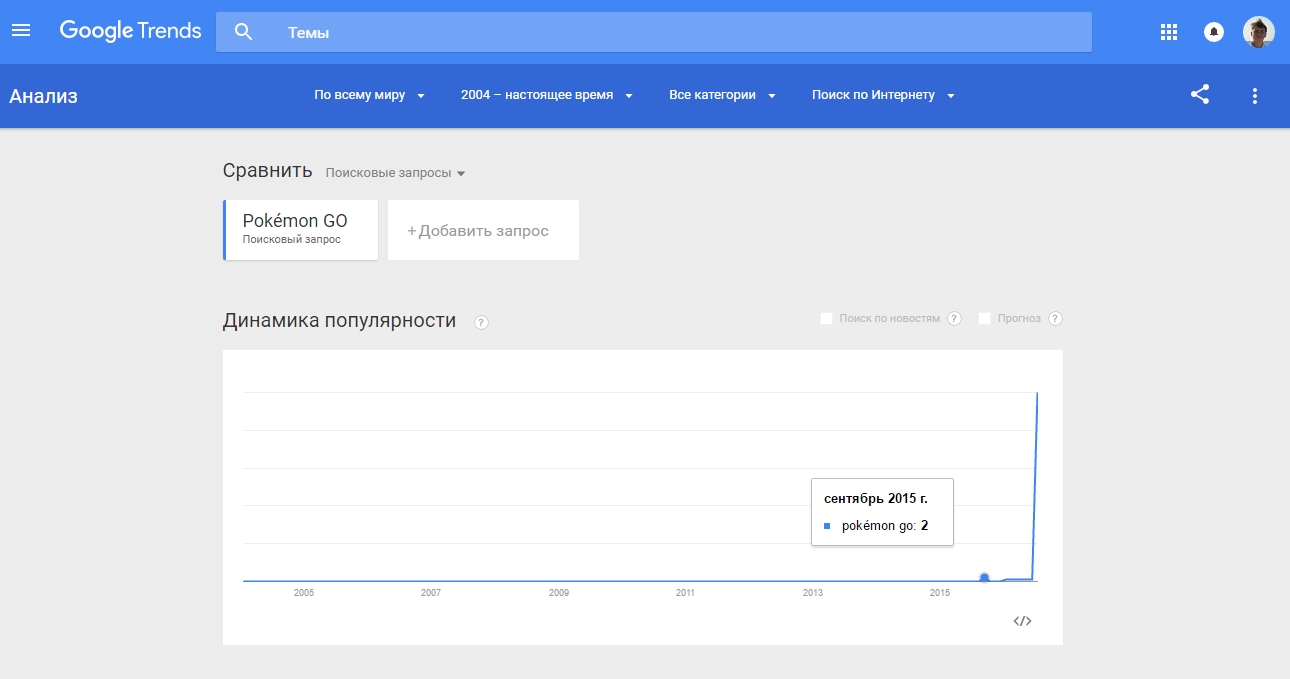The height and width of the screenshot is (679, 1290).
Task: Click +Добавить запрос to add a term
Action: (483, 230)
